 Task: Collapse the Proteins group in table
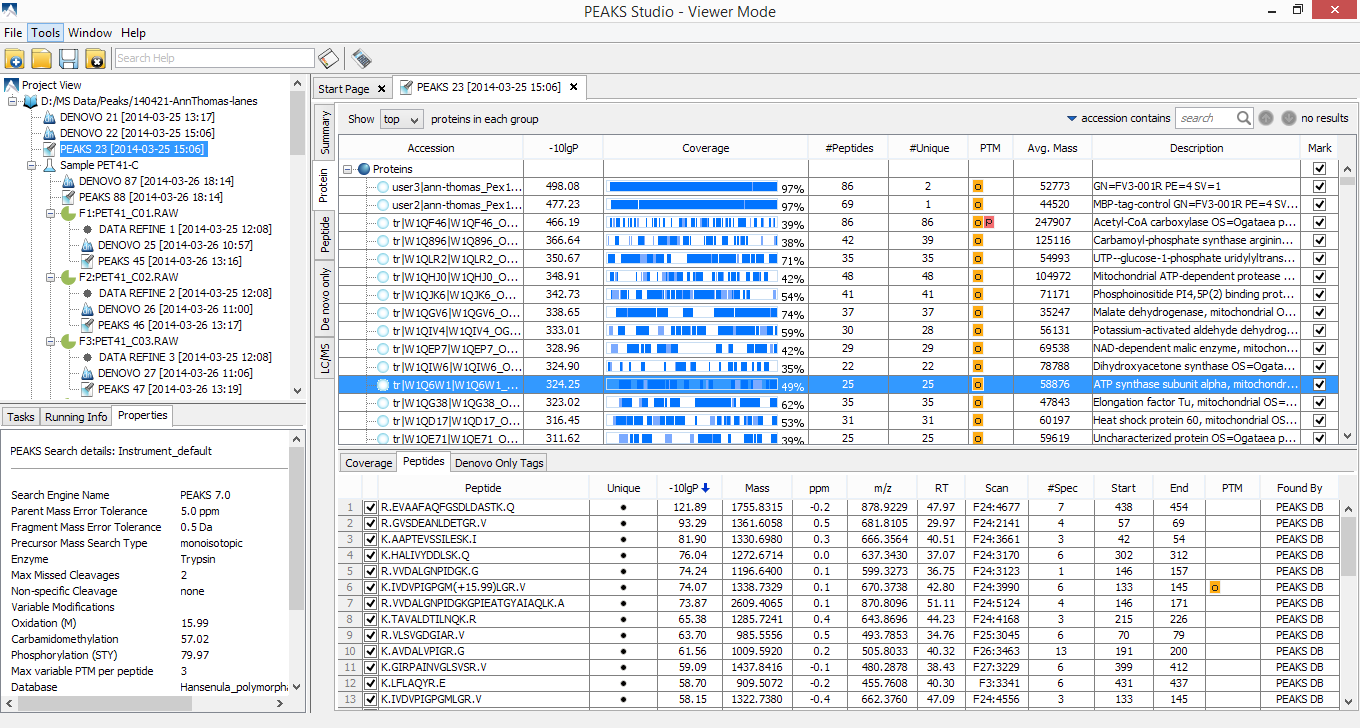[349, 169]
